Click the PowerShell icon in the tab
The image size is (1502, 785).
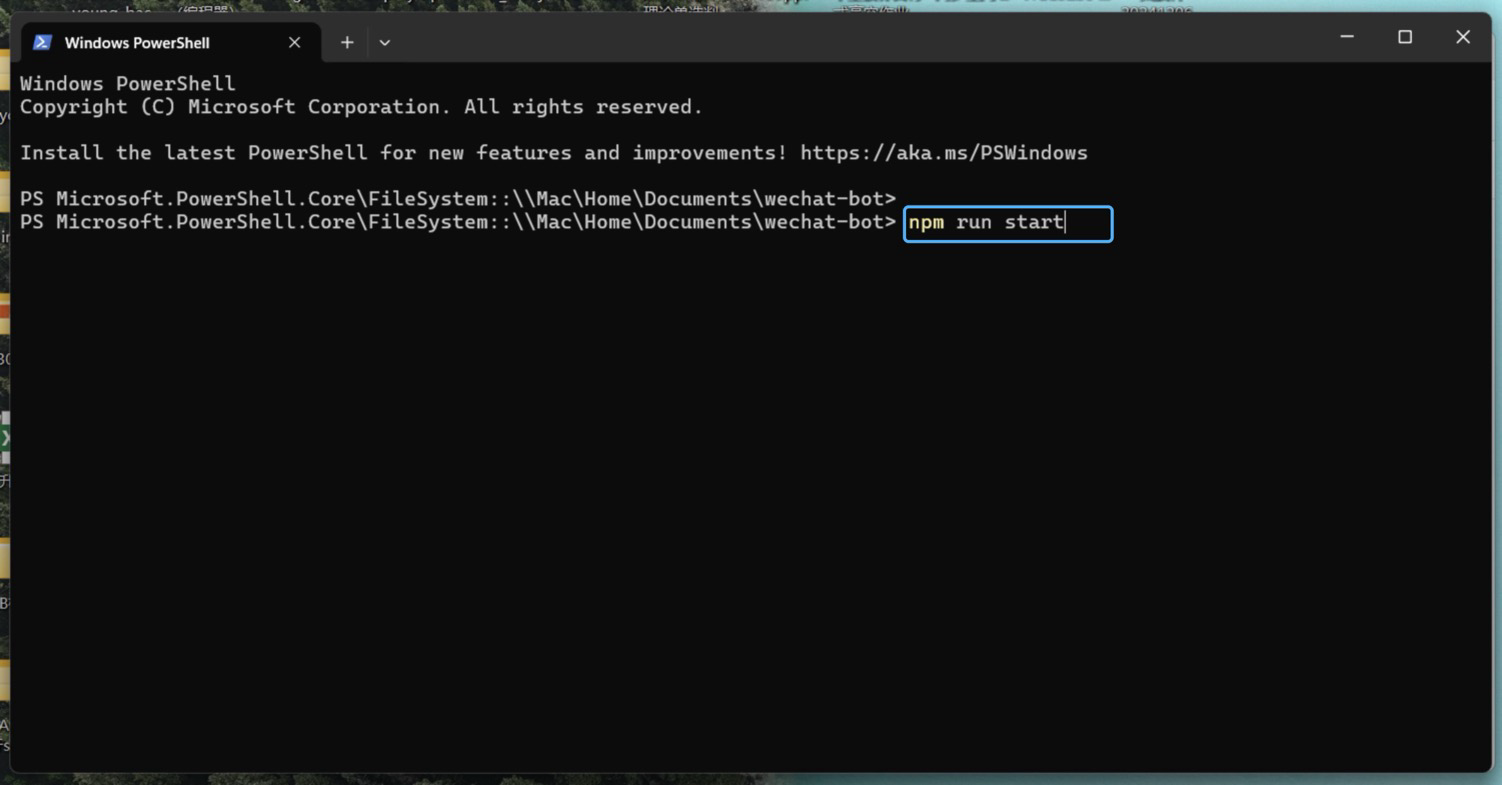[x=42, y=42]
